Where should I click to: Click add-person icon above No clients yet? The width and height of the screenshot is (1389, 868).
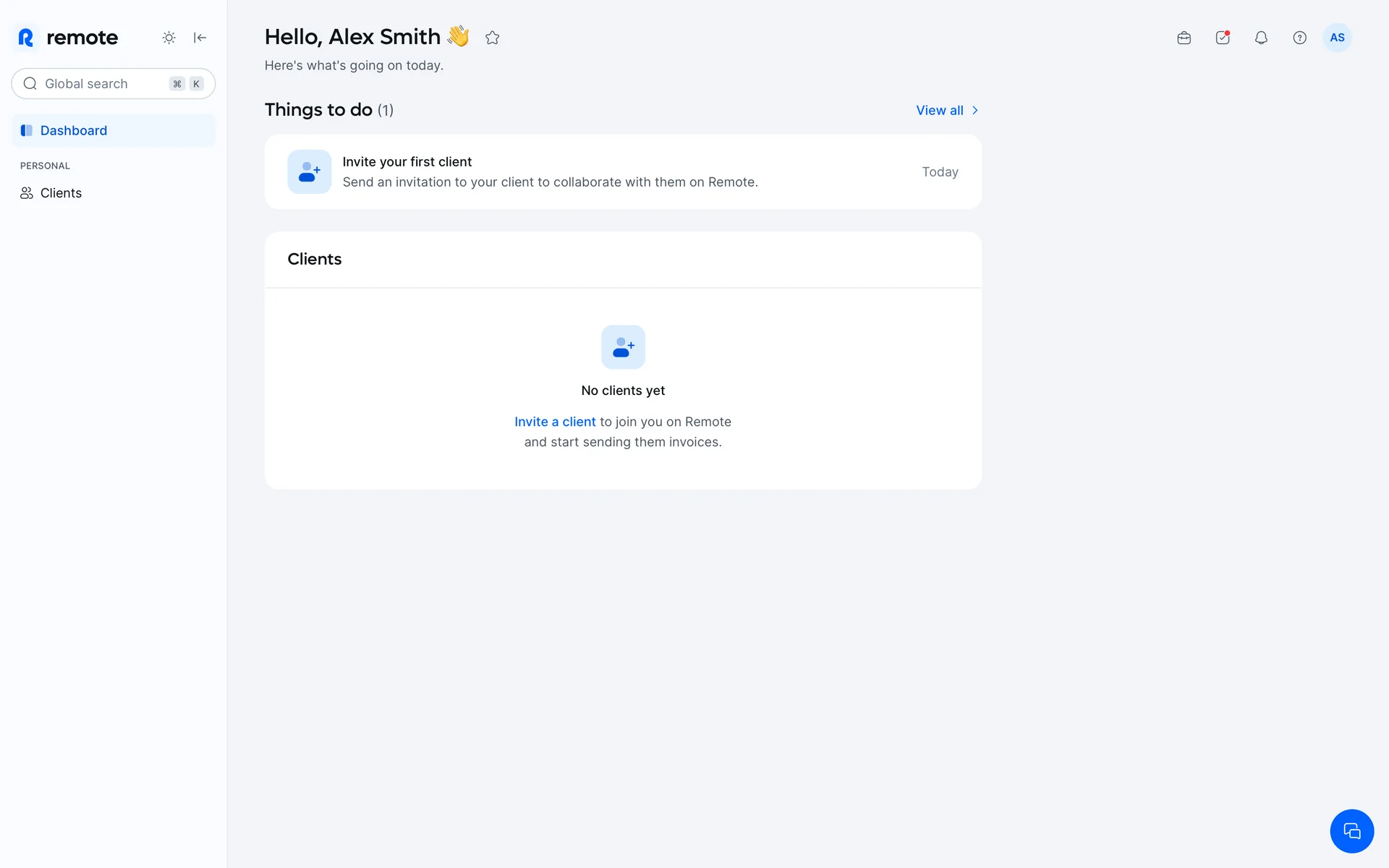(x=623, y=347)
